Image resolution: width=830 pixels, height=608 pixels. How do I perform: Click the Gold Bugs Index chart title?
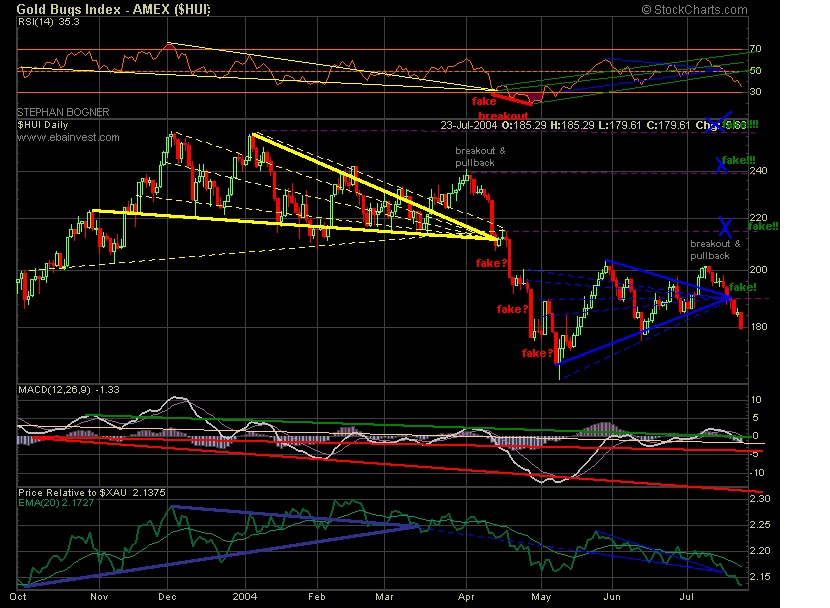pyautogui.click(x=115, y=9)
